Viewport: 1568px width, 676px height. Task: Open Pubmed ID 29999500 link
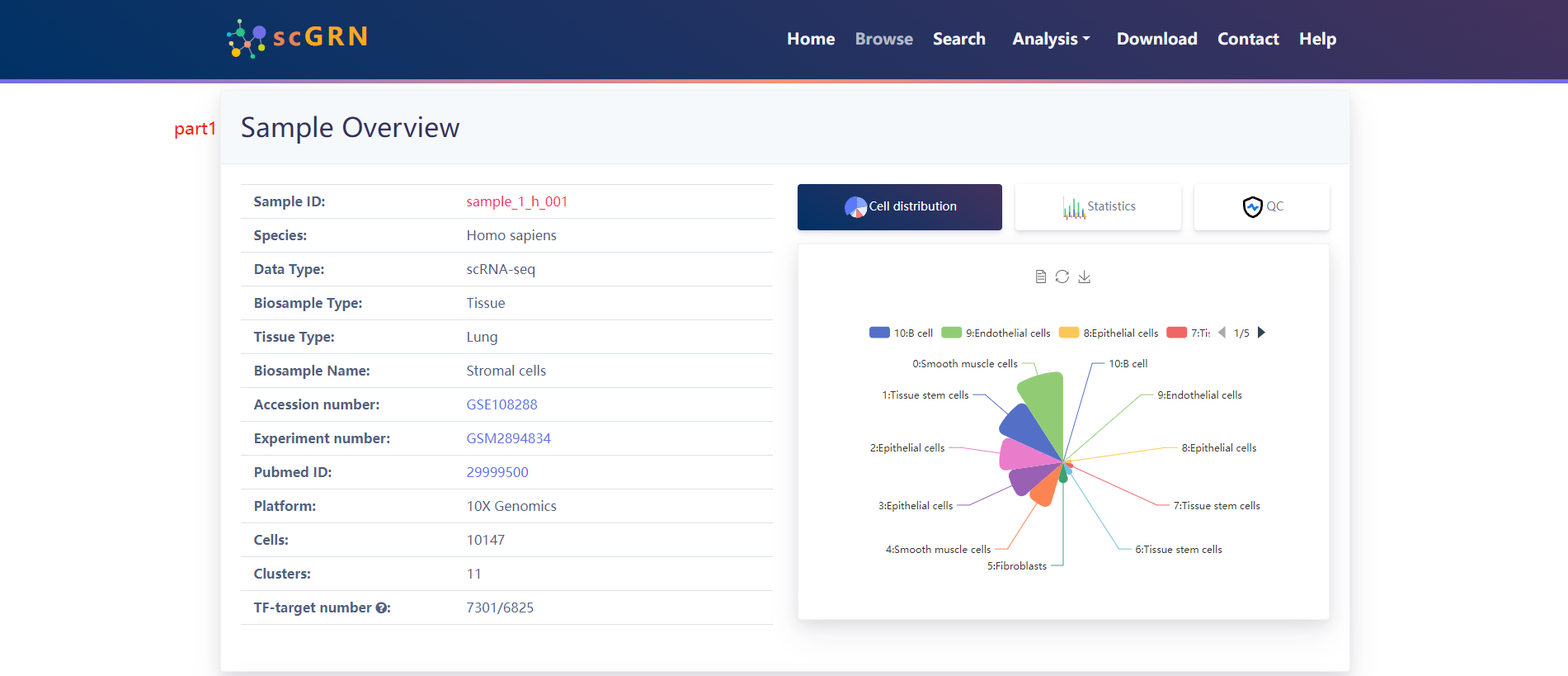[497, 472]
